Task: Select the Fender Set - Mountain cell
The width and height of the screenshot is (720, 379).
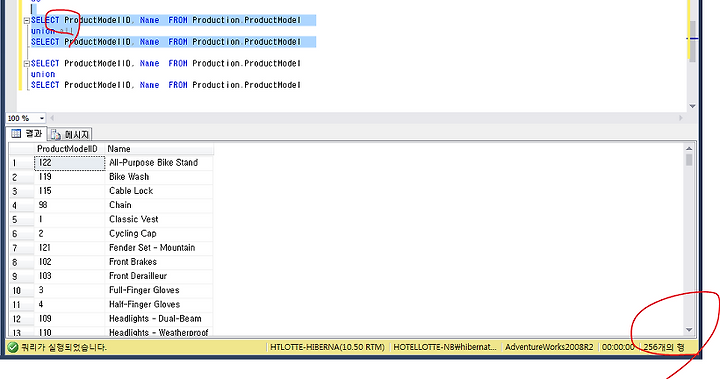Action: tap(159, 248)
